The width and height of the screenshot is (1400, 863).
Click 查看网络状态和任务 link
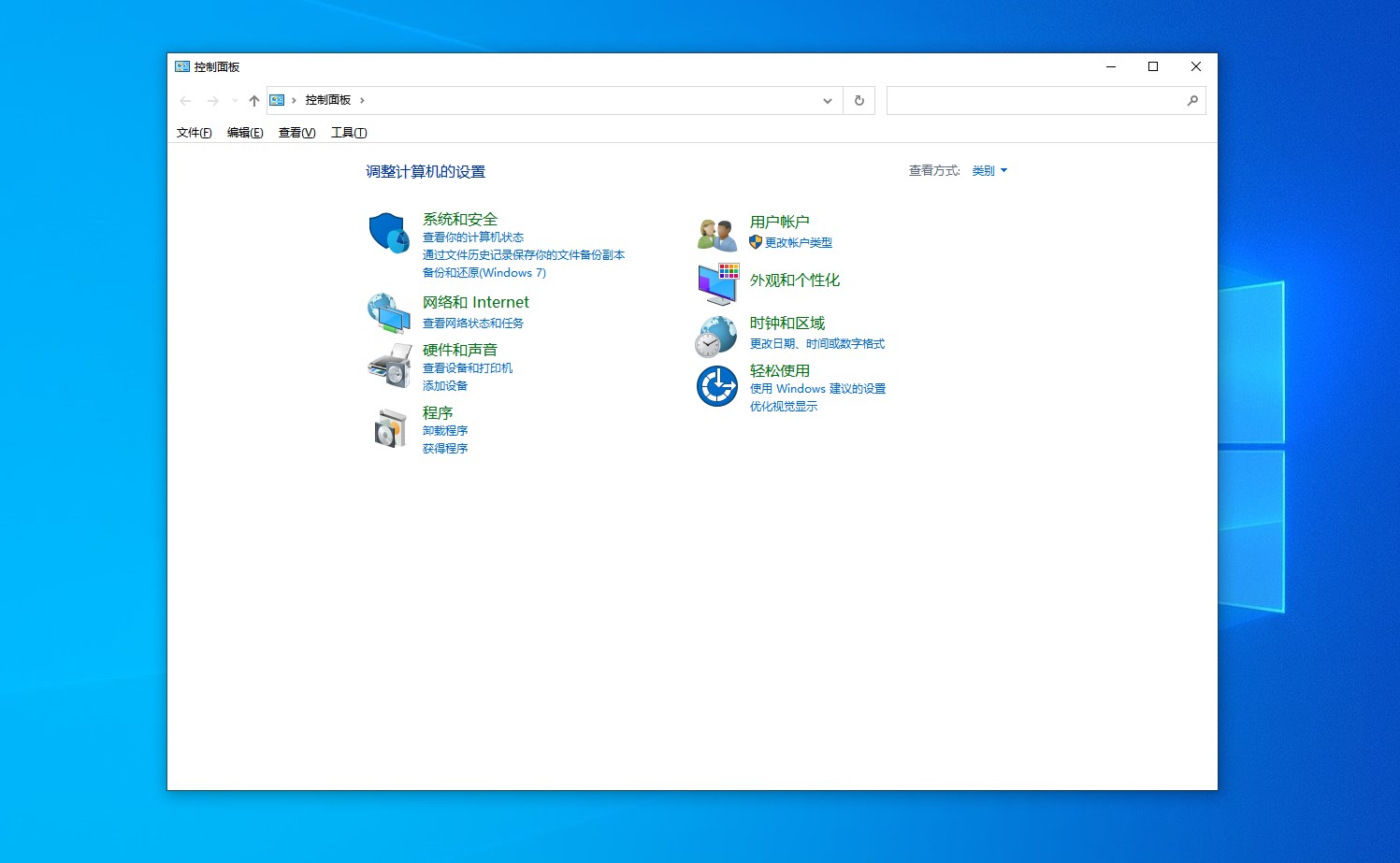click(473, 324)
